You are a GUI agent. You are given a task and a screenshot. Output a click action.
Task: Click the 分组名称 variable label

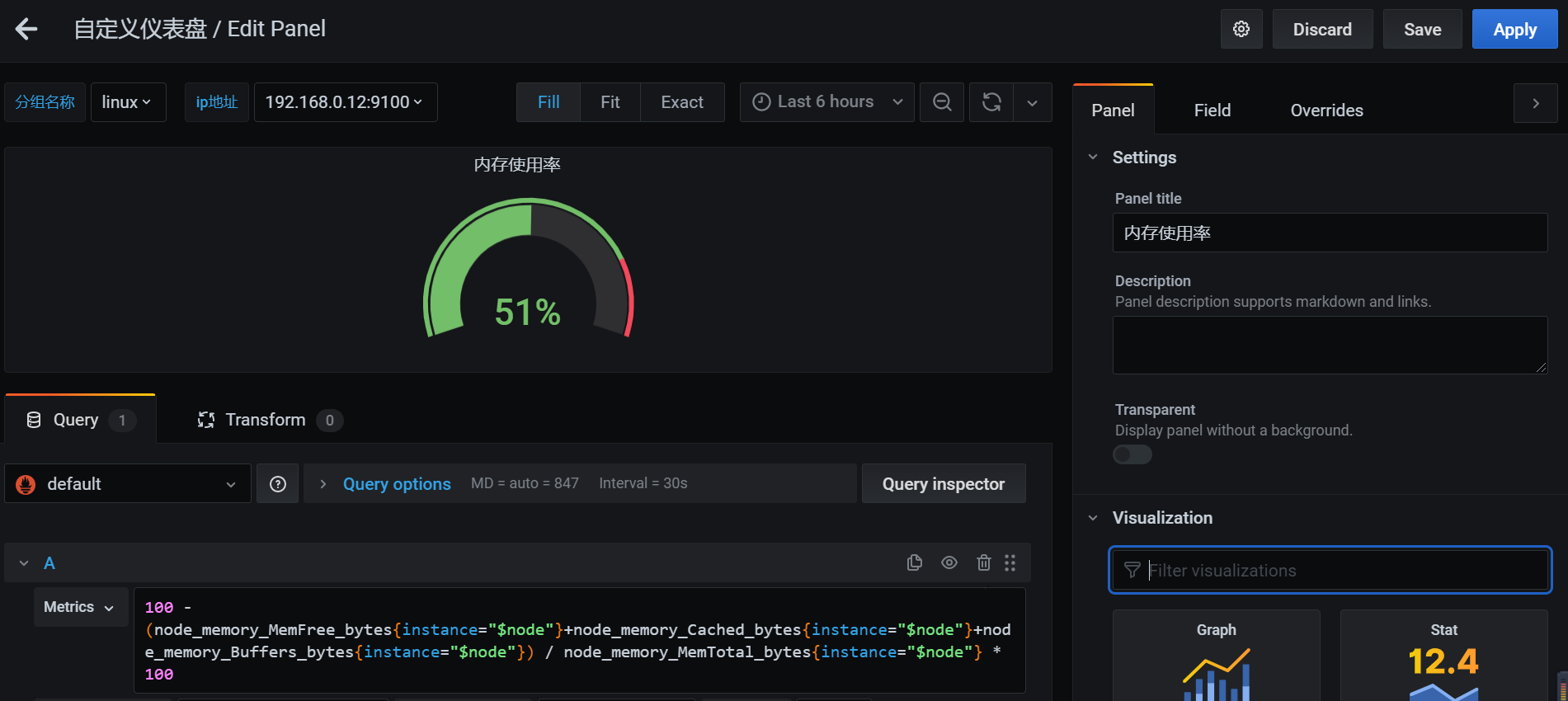click(45, 102)
